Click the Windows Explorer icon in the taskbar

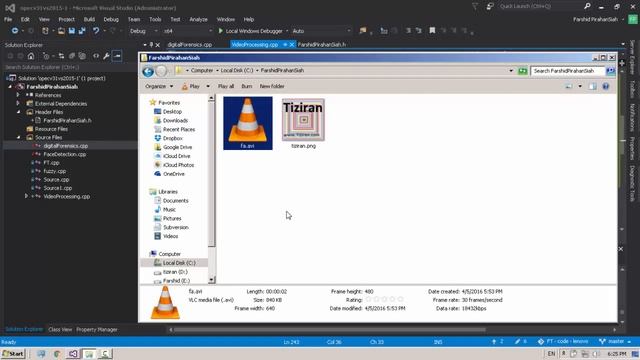pyautogui.click(x=89, y=354)
